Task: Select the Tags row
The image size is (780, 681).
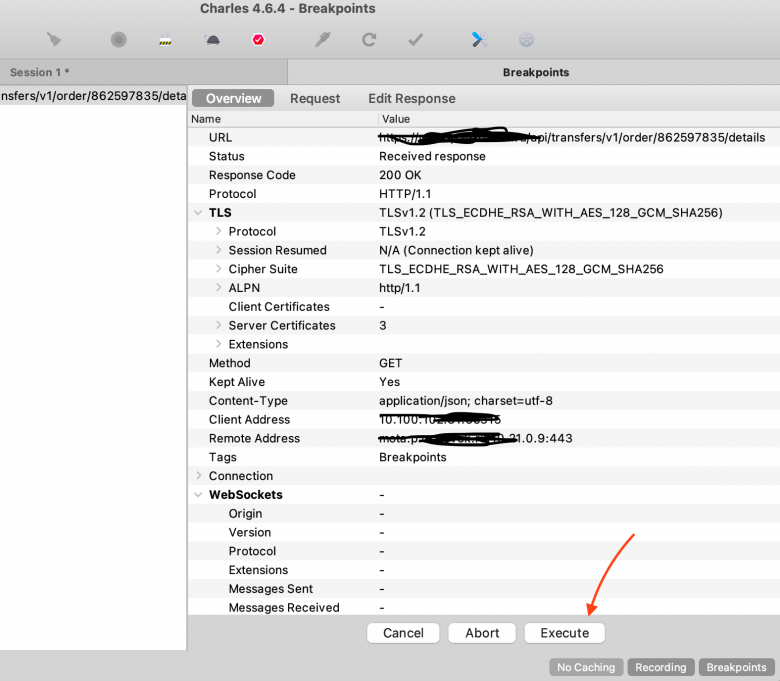Action: 484,457
